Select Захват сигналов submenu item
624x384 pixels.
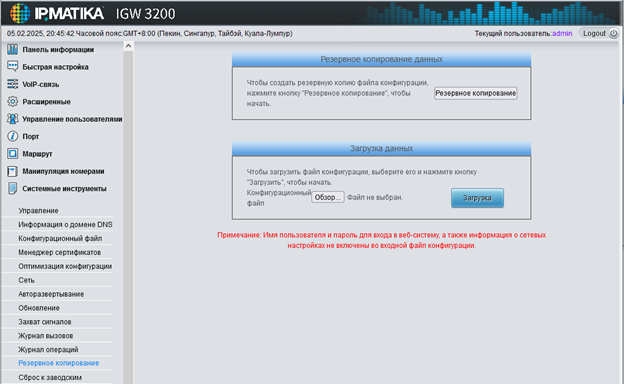[45, 322]
